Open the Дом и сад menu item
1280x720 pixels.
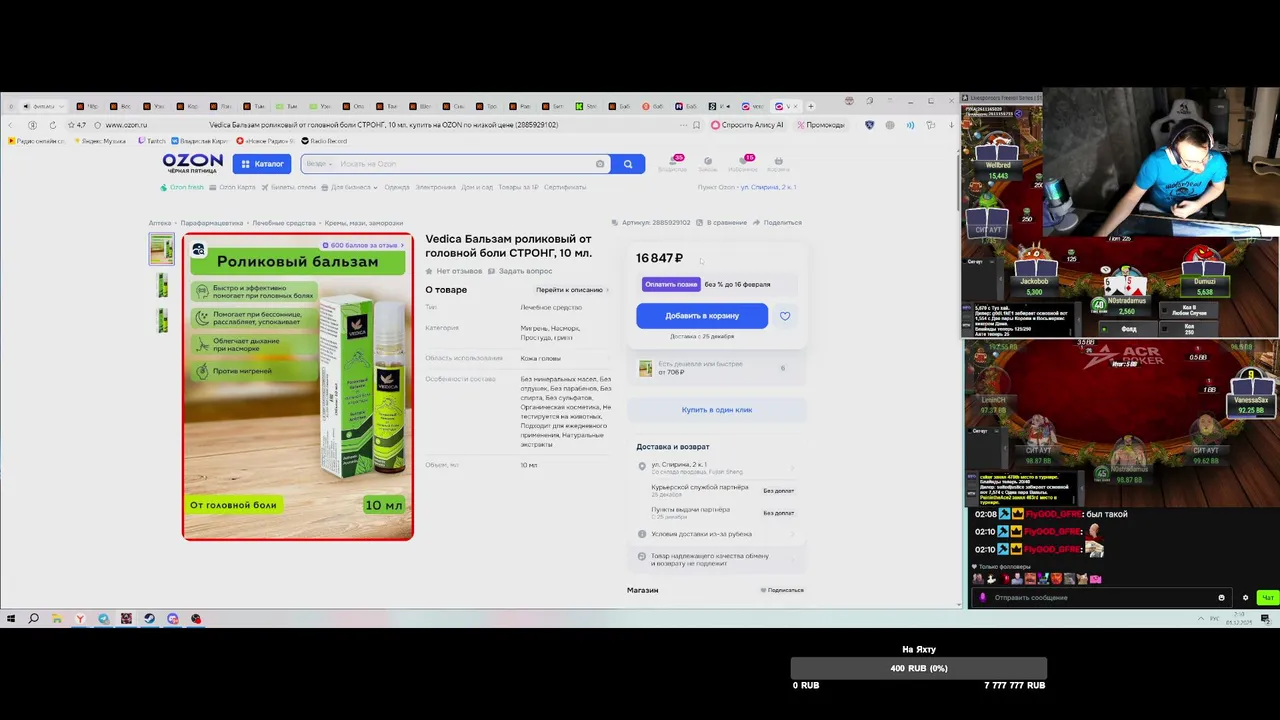point(477,187)
